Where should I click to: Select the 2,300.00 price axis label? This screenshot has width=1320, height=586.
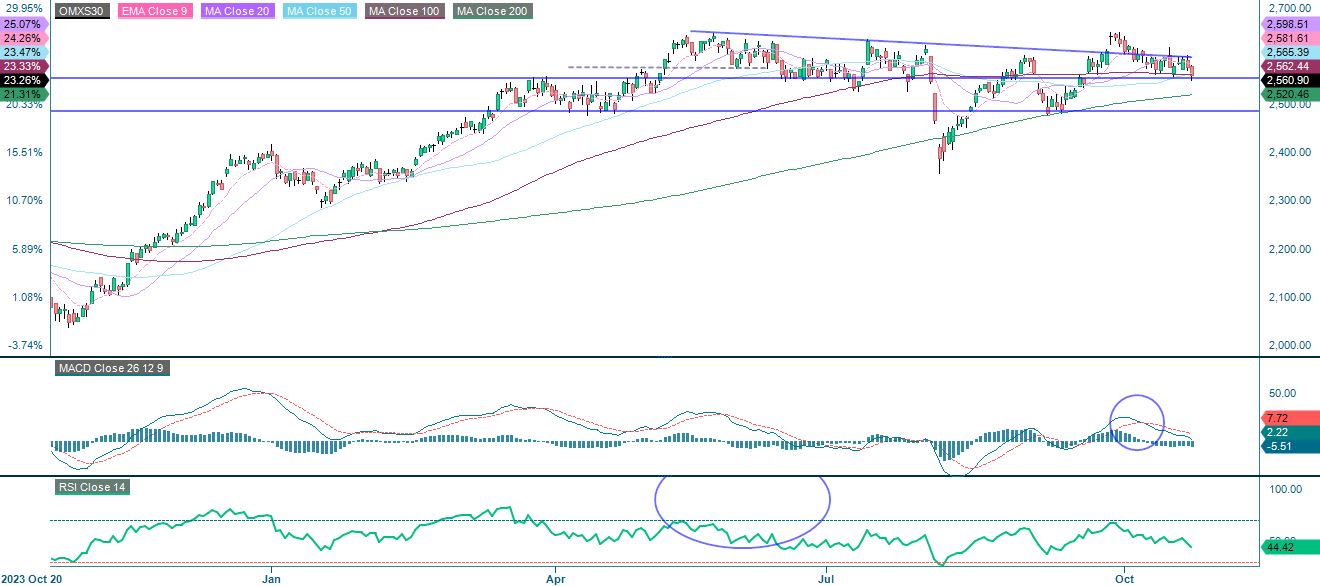[x=1289, y=200]
